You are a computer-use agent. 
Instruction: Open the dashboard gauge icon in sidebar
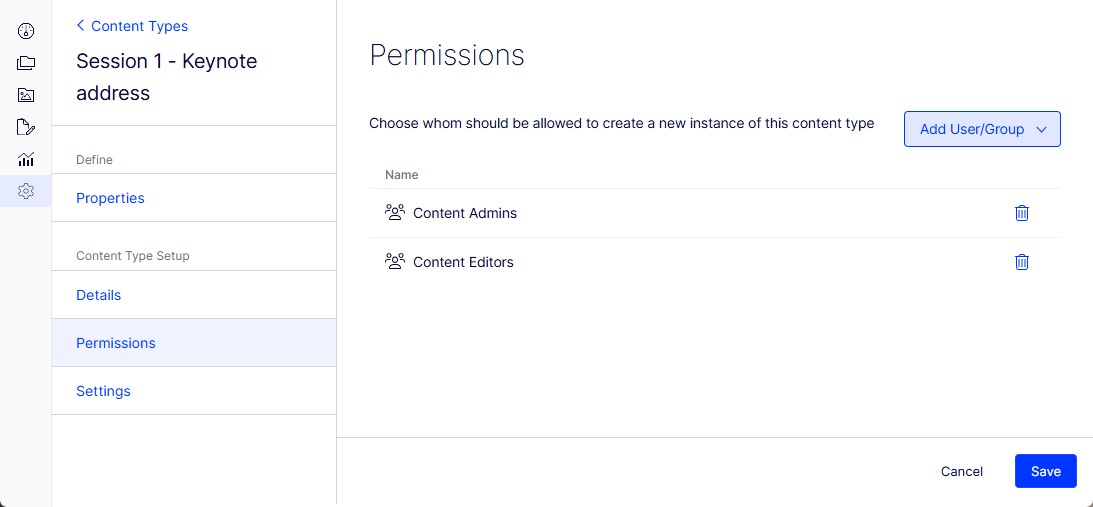pos(26,31)
